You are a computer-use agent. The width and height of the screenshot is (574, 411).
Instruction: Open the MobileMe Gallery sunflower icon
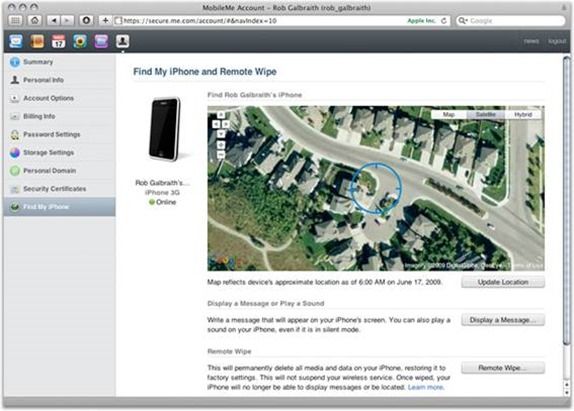(x=80, y=41)
